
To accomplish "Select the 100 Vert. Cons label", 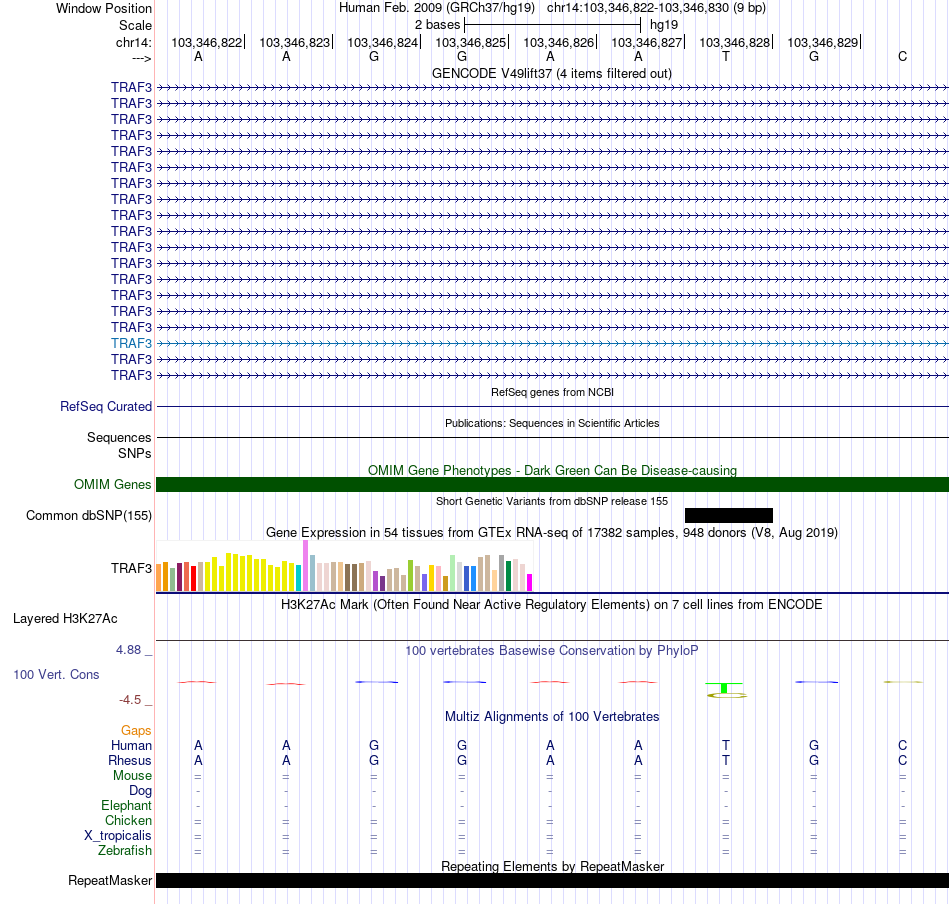I will click(x=56, y=675).
